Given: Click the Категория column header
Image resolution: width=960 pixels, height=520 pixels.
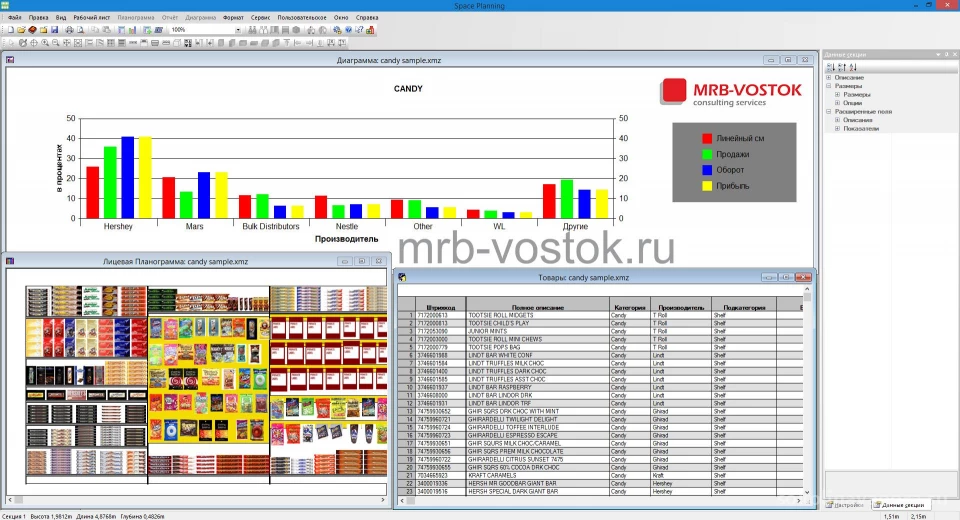Looking at the screenshot, I should pyautogui.click(x=629, y=307).
